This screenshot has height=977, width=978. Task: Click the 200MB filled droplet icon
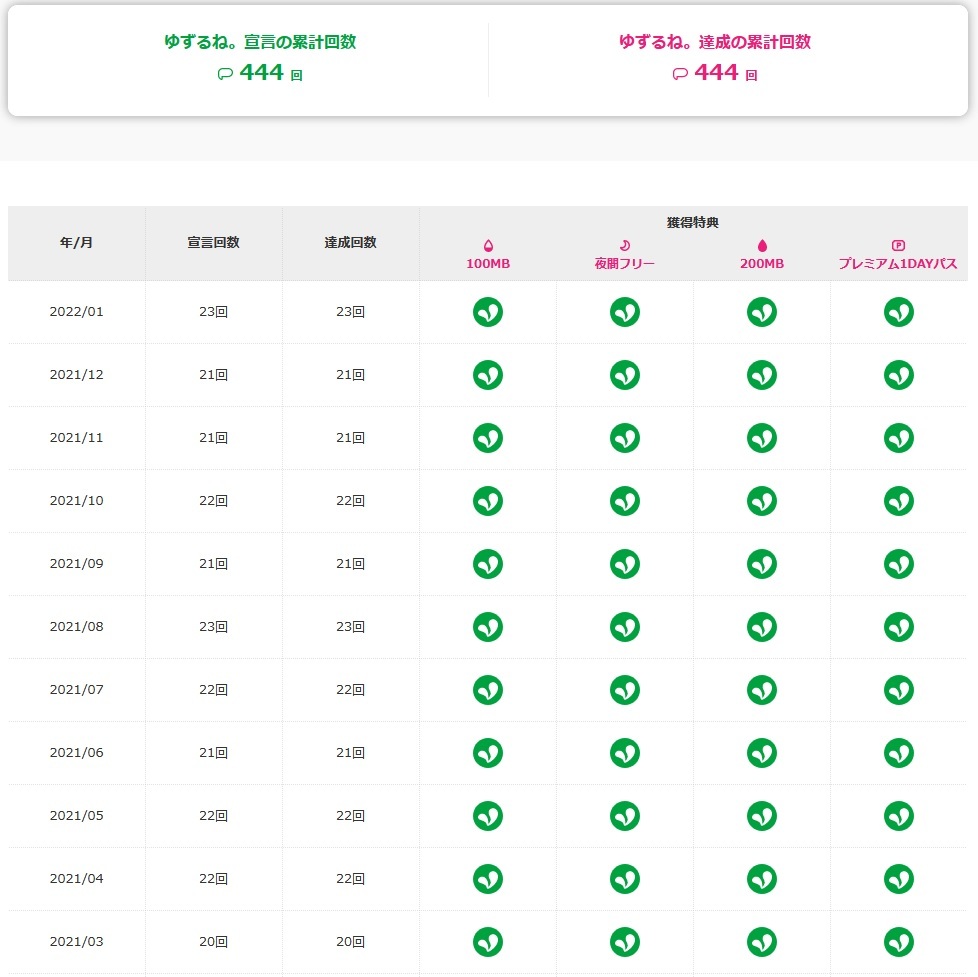point(762,245)
